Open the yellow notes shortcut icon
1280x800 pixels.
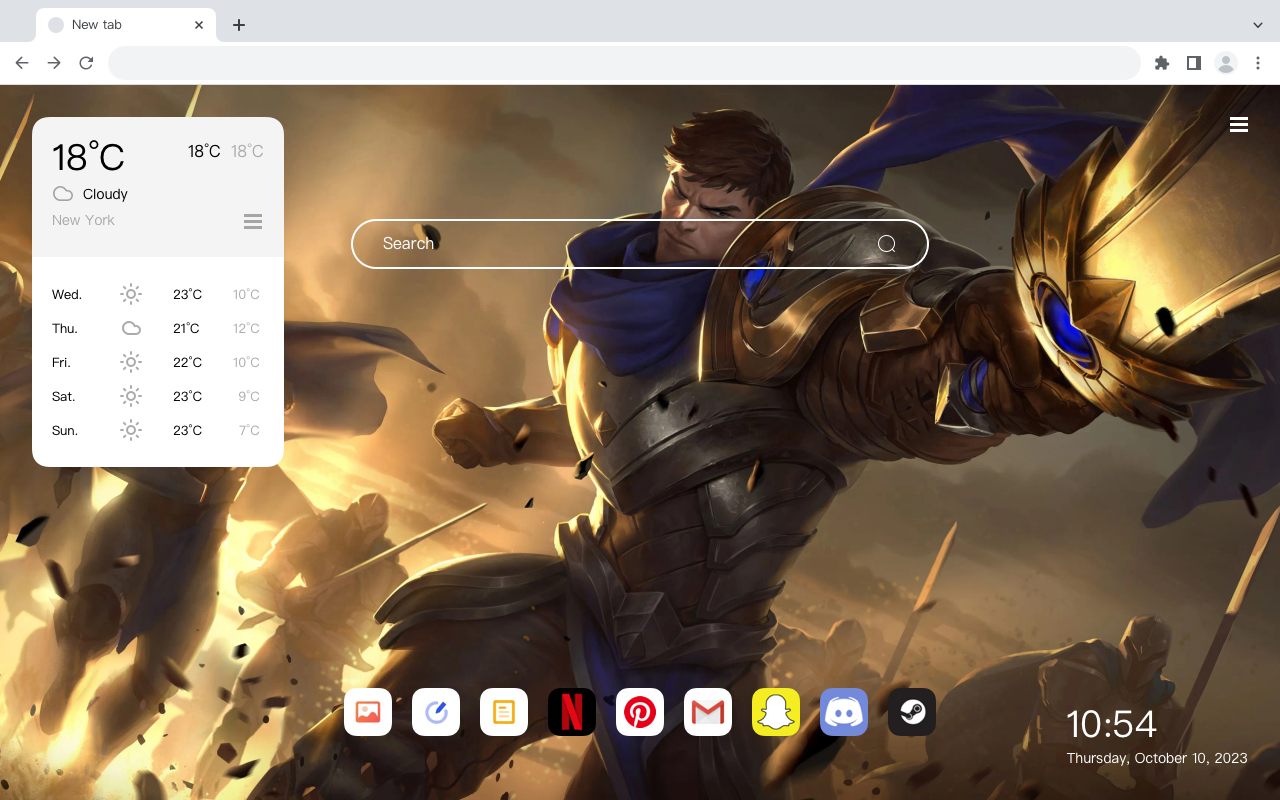coord(504,712)
